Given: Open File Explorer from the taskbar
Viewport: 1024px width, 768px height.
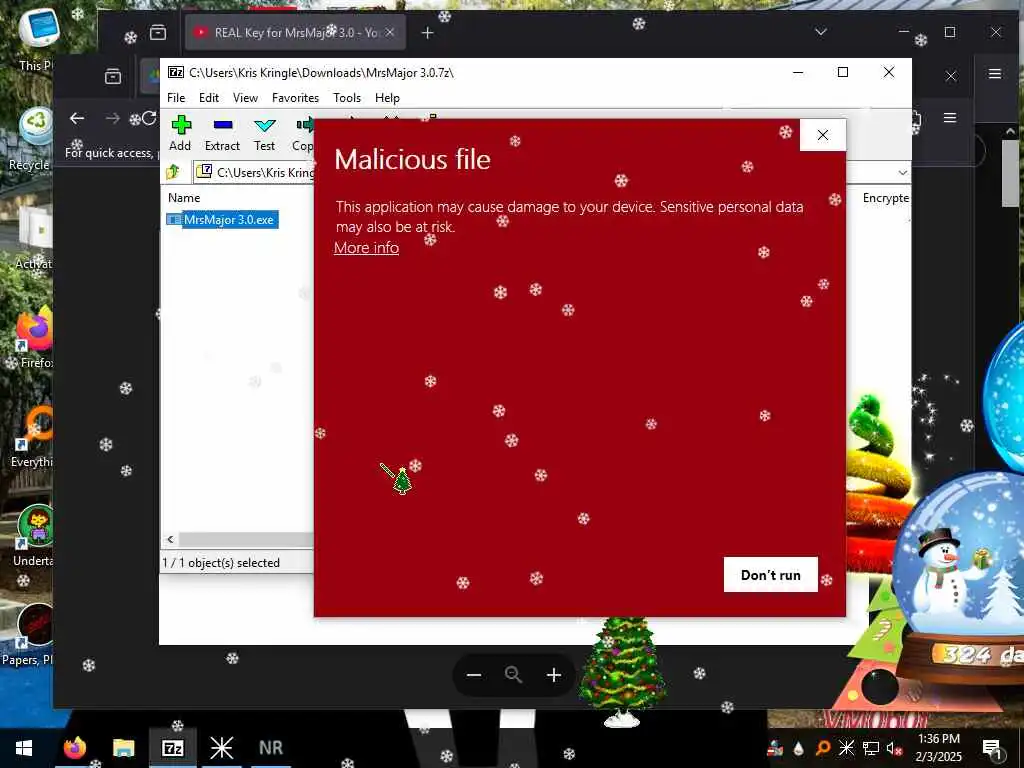Looking at the screenshot, I should (x=123, y=748).
